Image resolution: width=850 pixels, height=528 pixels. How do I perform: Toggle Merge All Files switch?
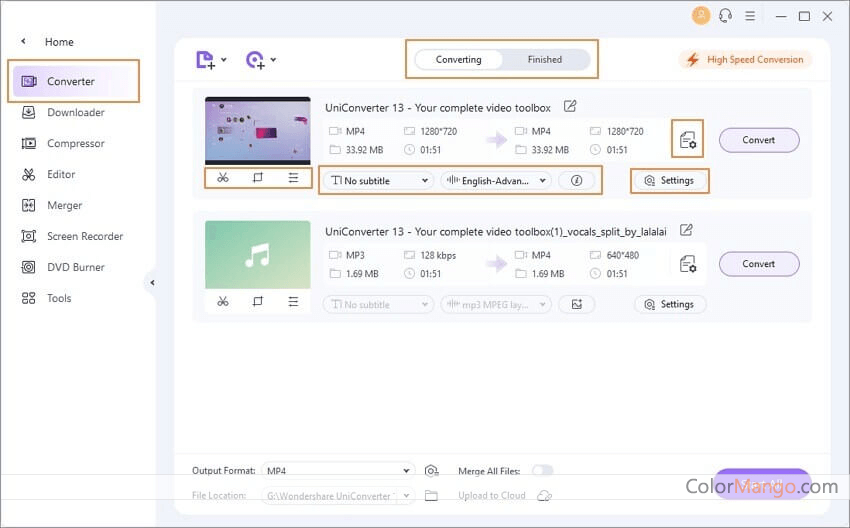[543, 471]
